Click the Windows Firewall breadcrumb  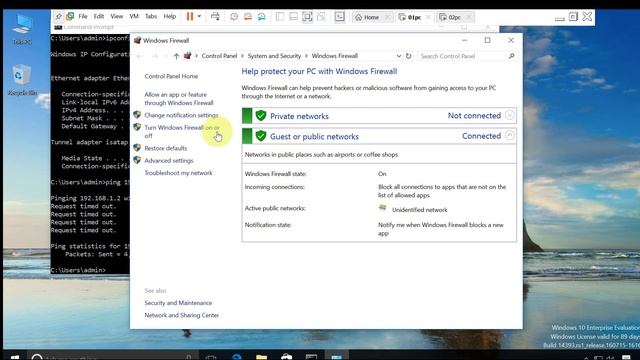335,56
